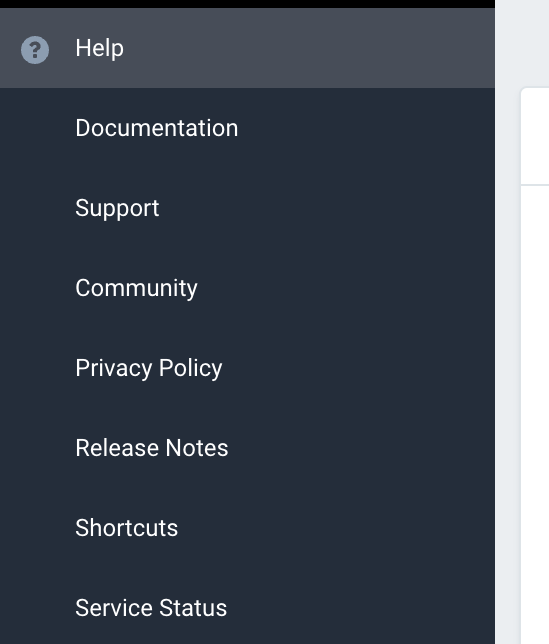
Task: Click the top header strip of the white card
Action: (x=535, y=136)
